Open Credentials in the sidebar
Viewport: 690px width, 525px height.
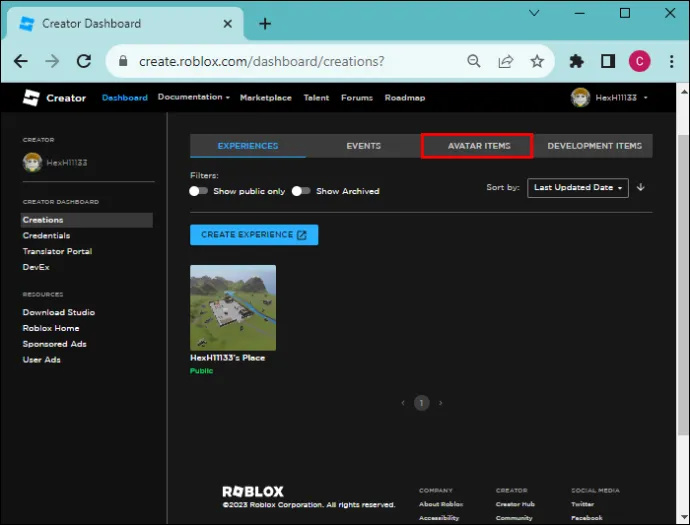[x=46, y=235]
